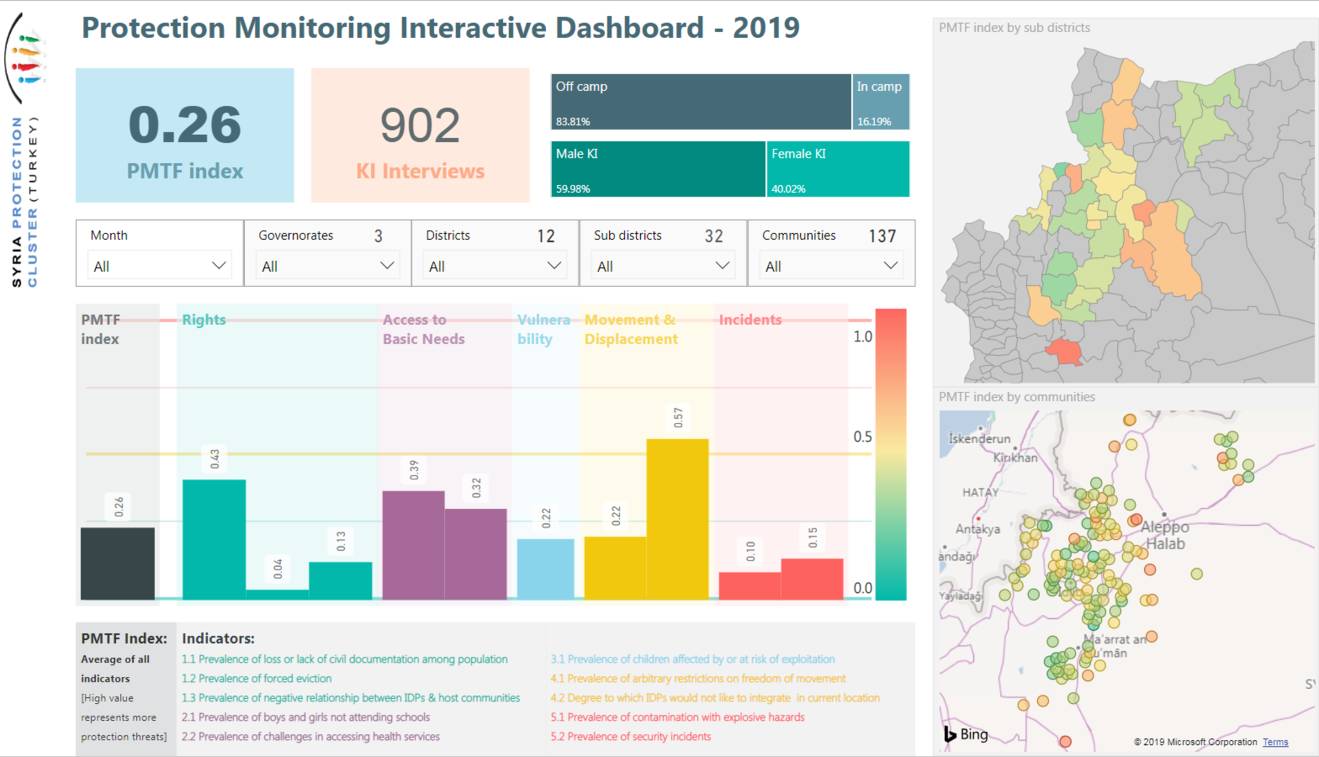Image resolution: width=1319 pixels, height=757 pixels.
Task: Expand the Sub districts filter dropdown
Action: click(663, 266)
